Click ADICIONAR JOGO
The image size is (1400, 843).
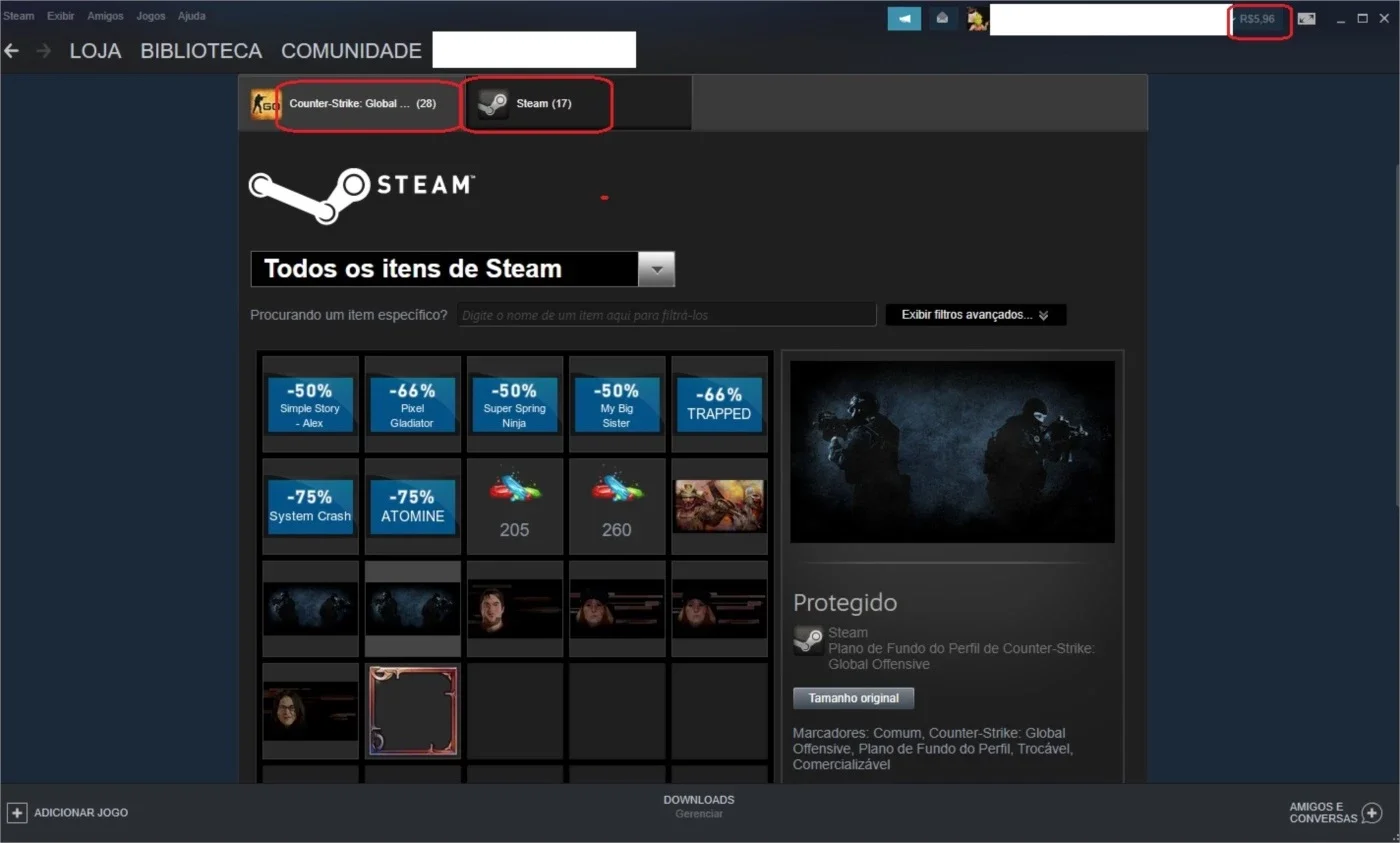click(x=81, y=813)
